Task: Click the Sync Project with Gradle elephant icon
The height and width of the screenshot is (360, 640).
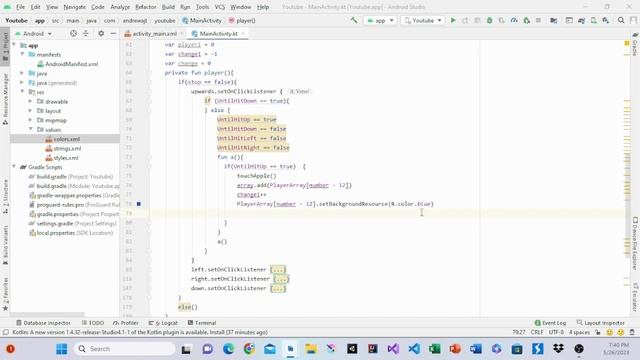Action: [x=581, y=20]
